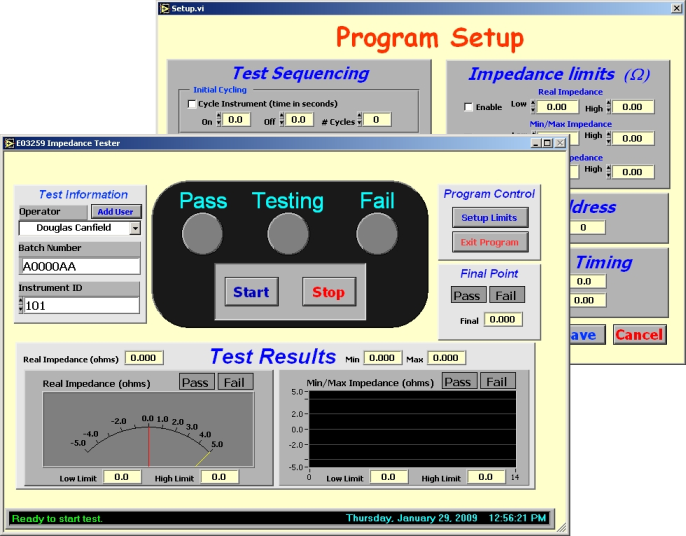Click the Instrument ID stepper arrows
Viewport: 686px width, 536px height.
[x=21, y=305]
